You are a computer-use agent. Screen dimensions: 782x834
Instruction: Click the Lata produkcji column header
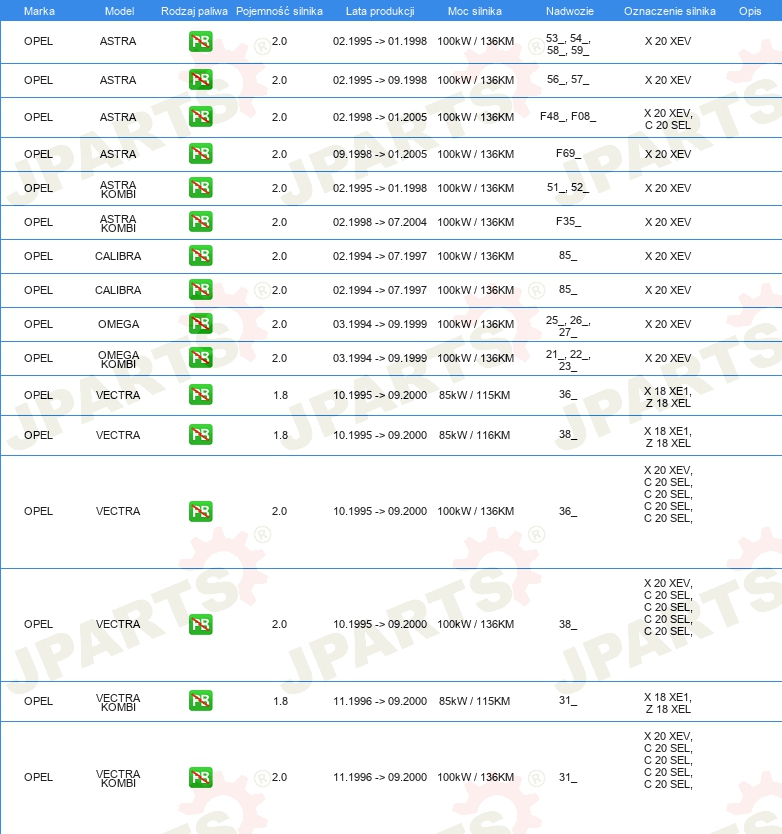tap(380, 11)
